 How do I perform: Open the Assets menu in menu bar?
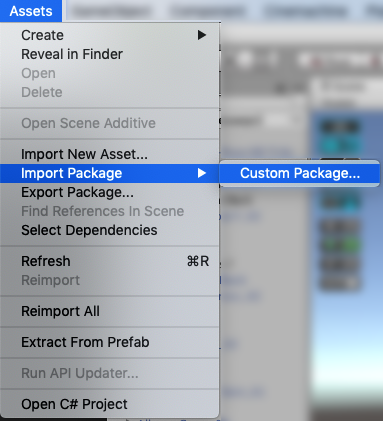[x=31, y=11]
